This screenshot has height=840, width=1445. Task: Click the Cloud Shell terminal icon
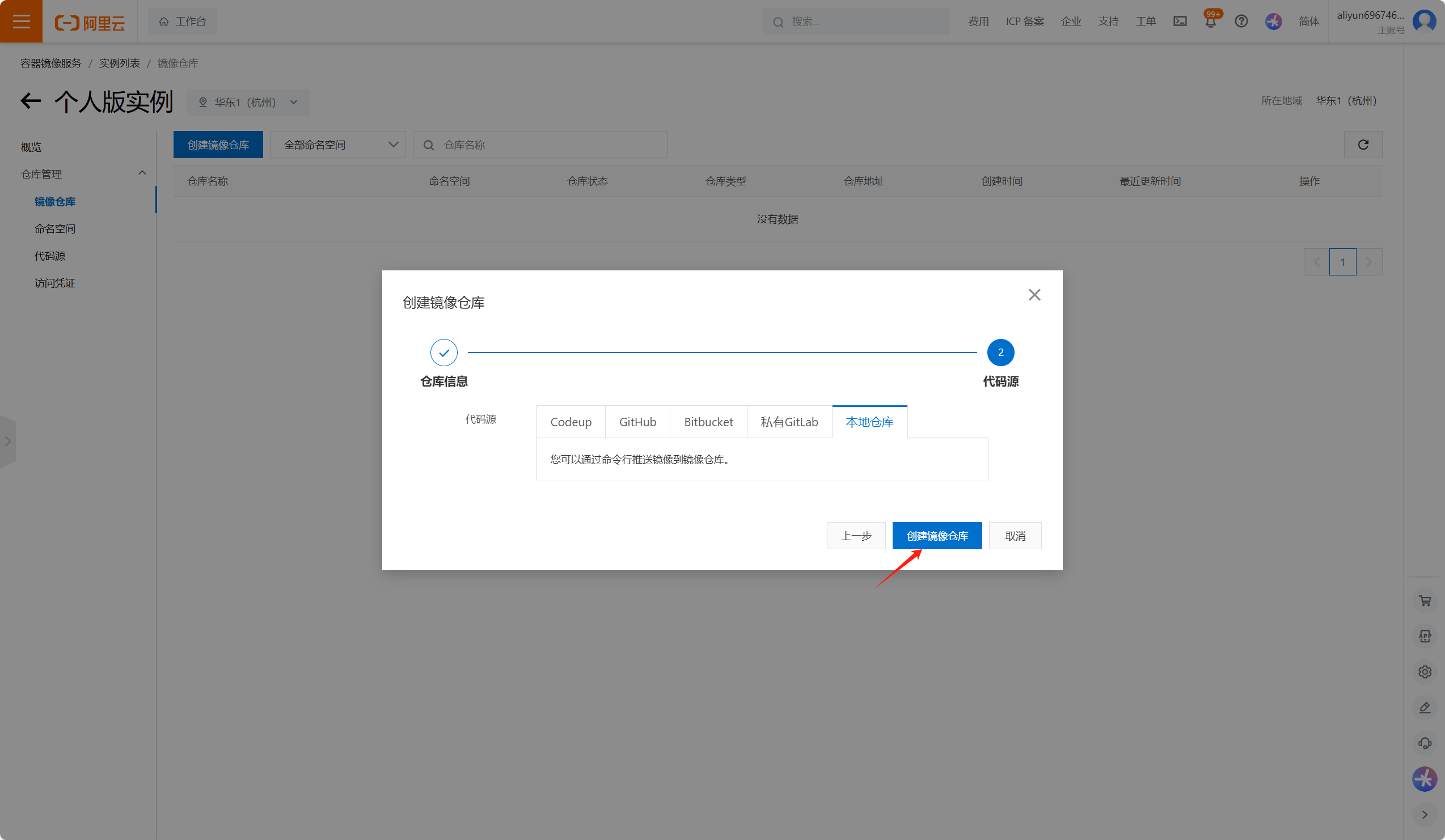pos(1180,21)
